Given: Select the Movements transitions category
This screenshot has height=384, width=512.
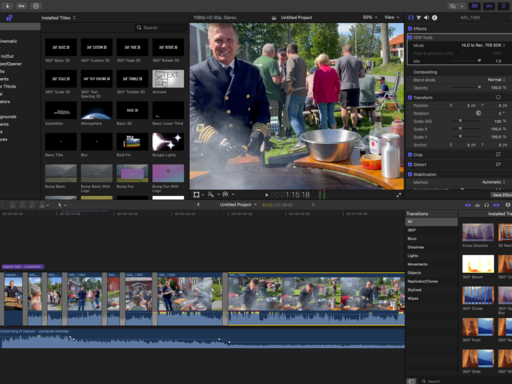Looking at the screenshot, I should coord(431,264).
